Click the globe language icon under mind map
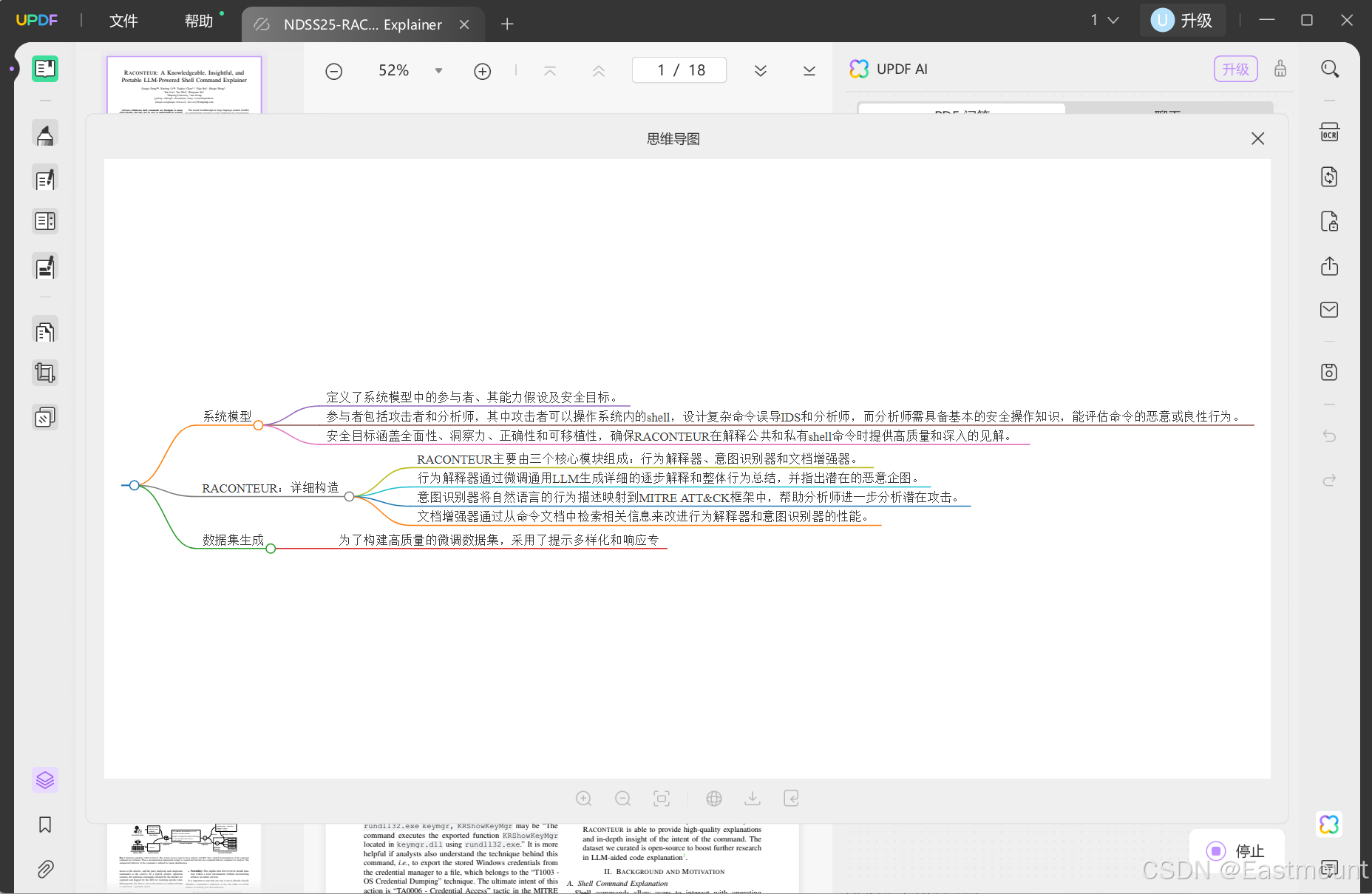 coord(714,799)
